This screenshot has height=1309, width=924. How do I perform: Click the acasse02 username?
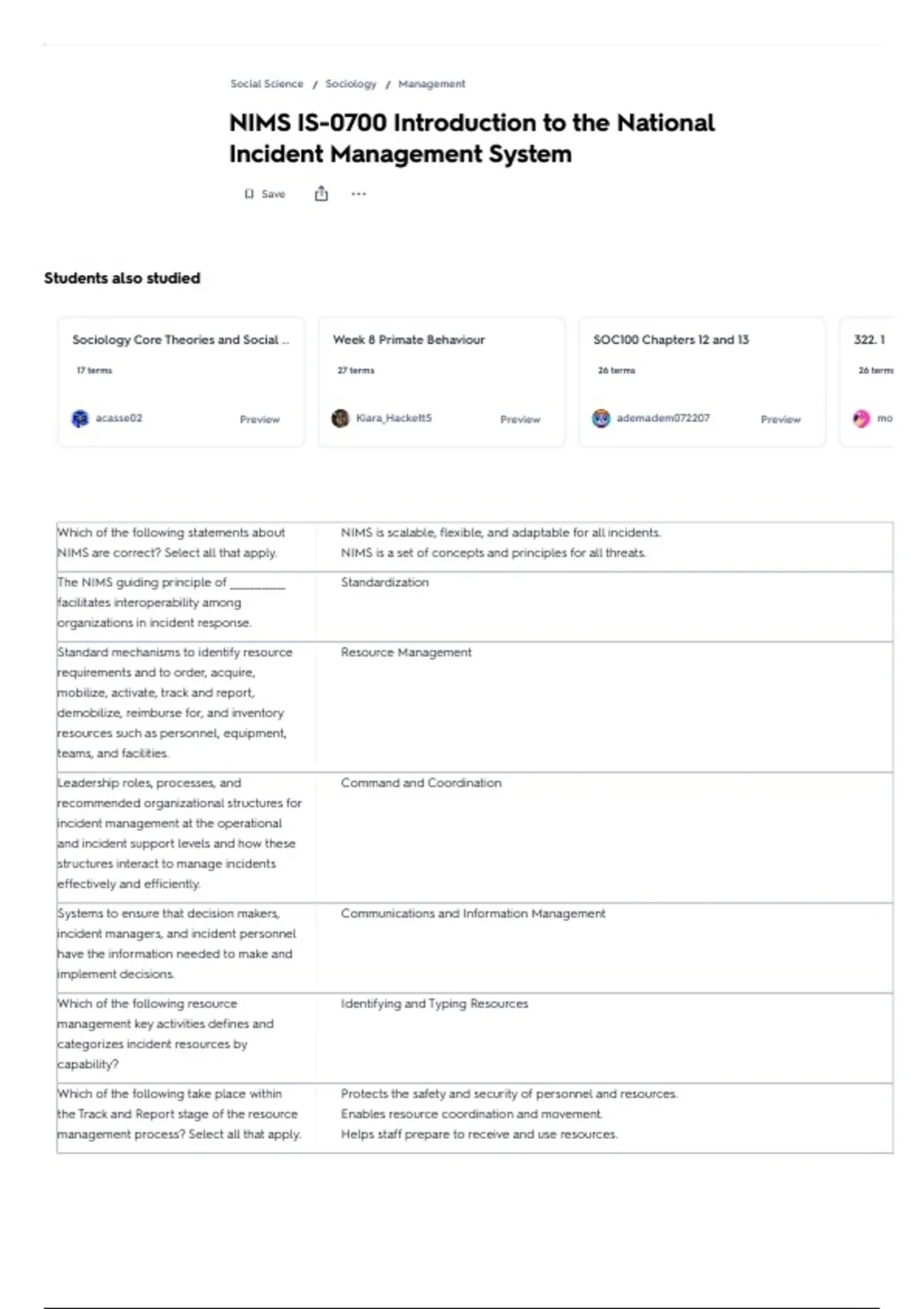[x=119, y=418]
